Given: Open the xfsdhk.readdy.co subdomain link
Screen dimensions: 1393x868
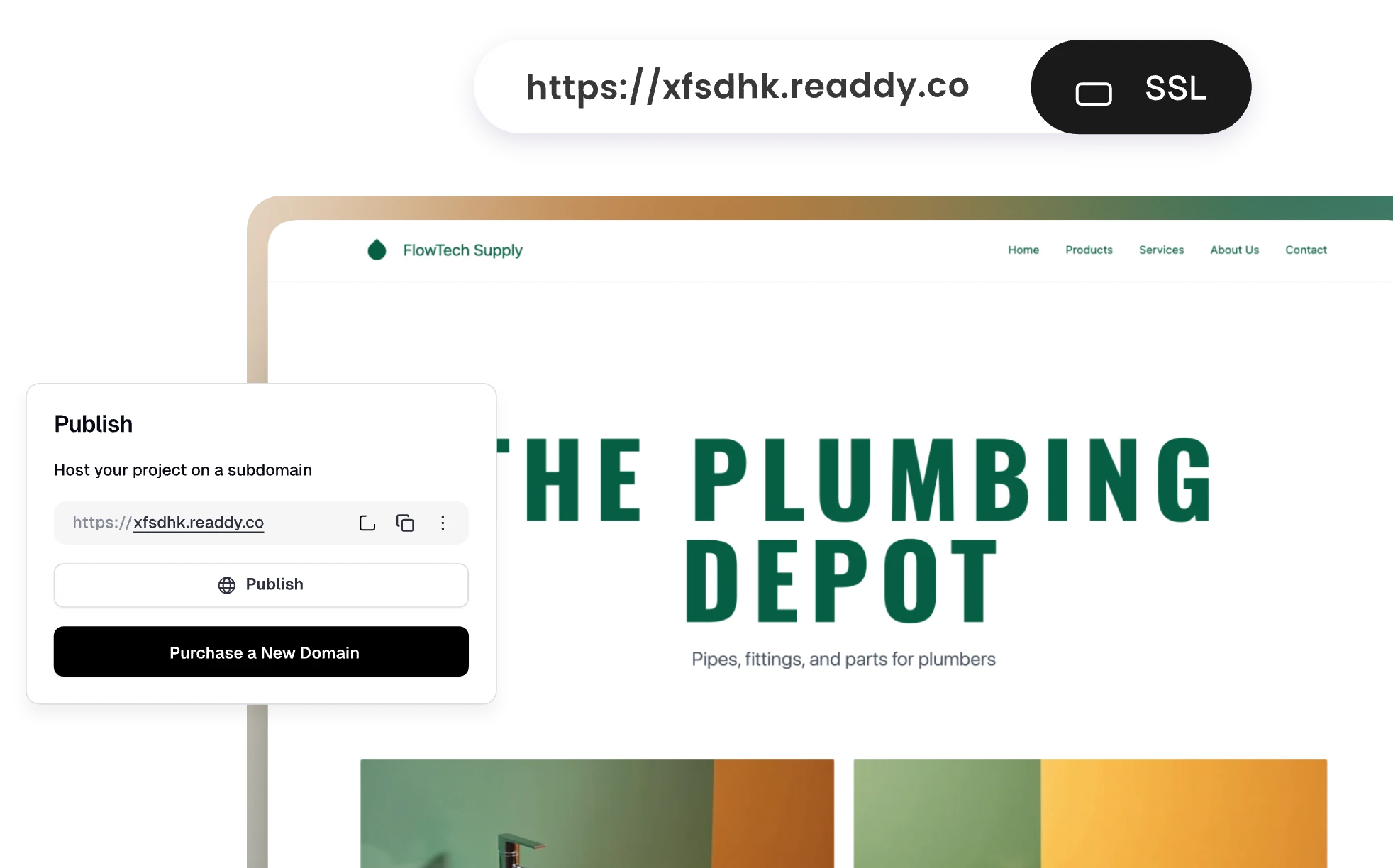Looking at the screenshot, I should tap(199, 523).
